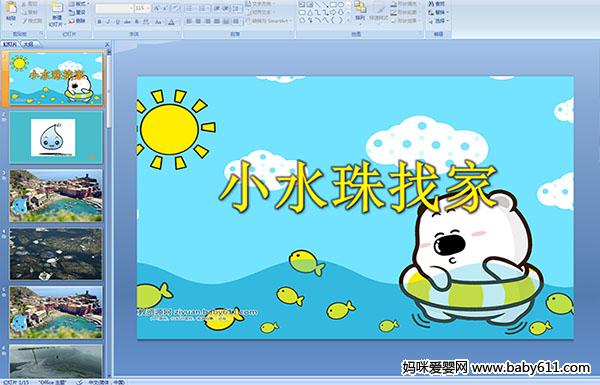Click the Reset slide button
This screenshot has height=385, width=600.
(x=77, y=12)
